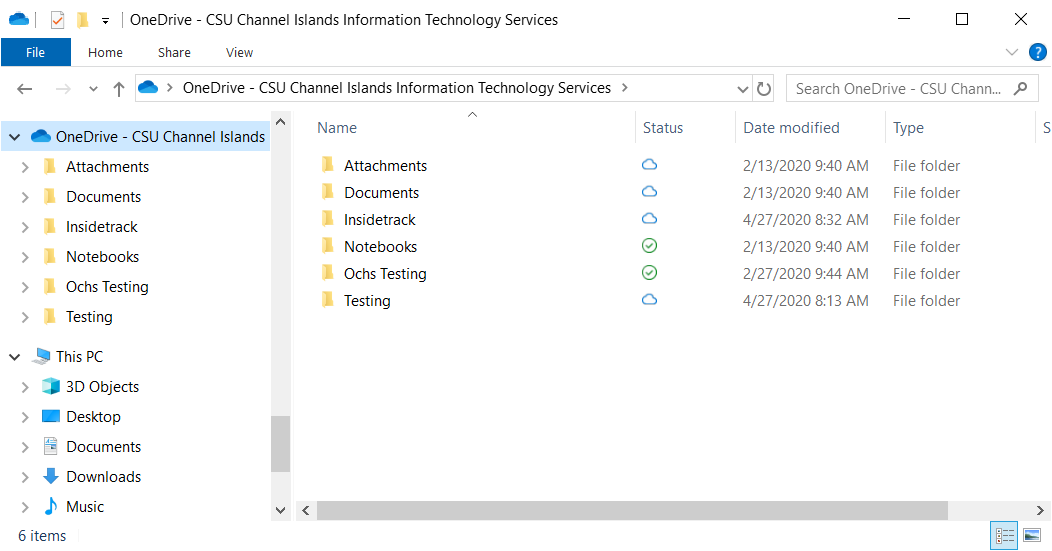This screenshot has height=551, width=1052.
Task: Go forward with the Forward arrow
Action: 63,89
